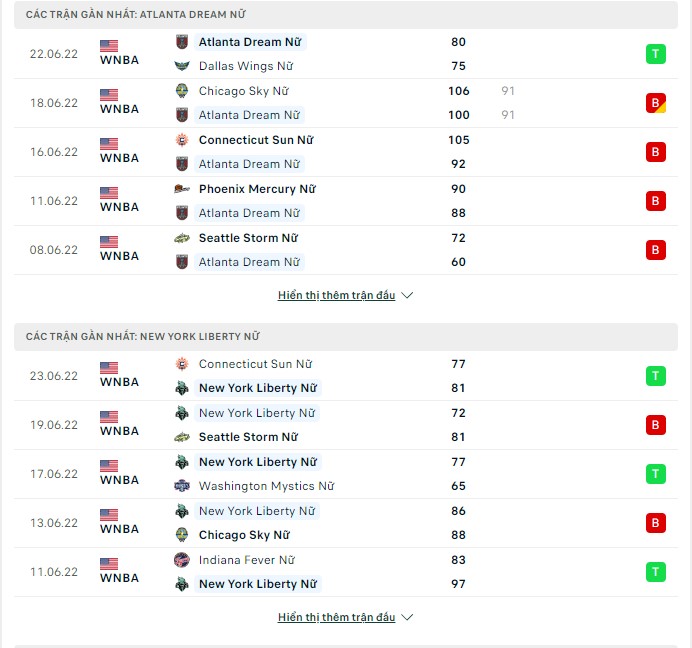This screenshot has height=648, width=692.
Task: Click the green T badge for 22.06.22 match
Action: (x=655, y=54)
